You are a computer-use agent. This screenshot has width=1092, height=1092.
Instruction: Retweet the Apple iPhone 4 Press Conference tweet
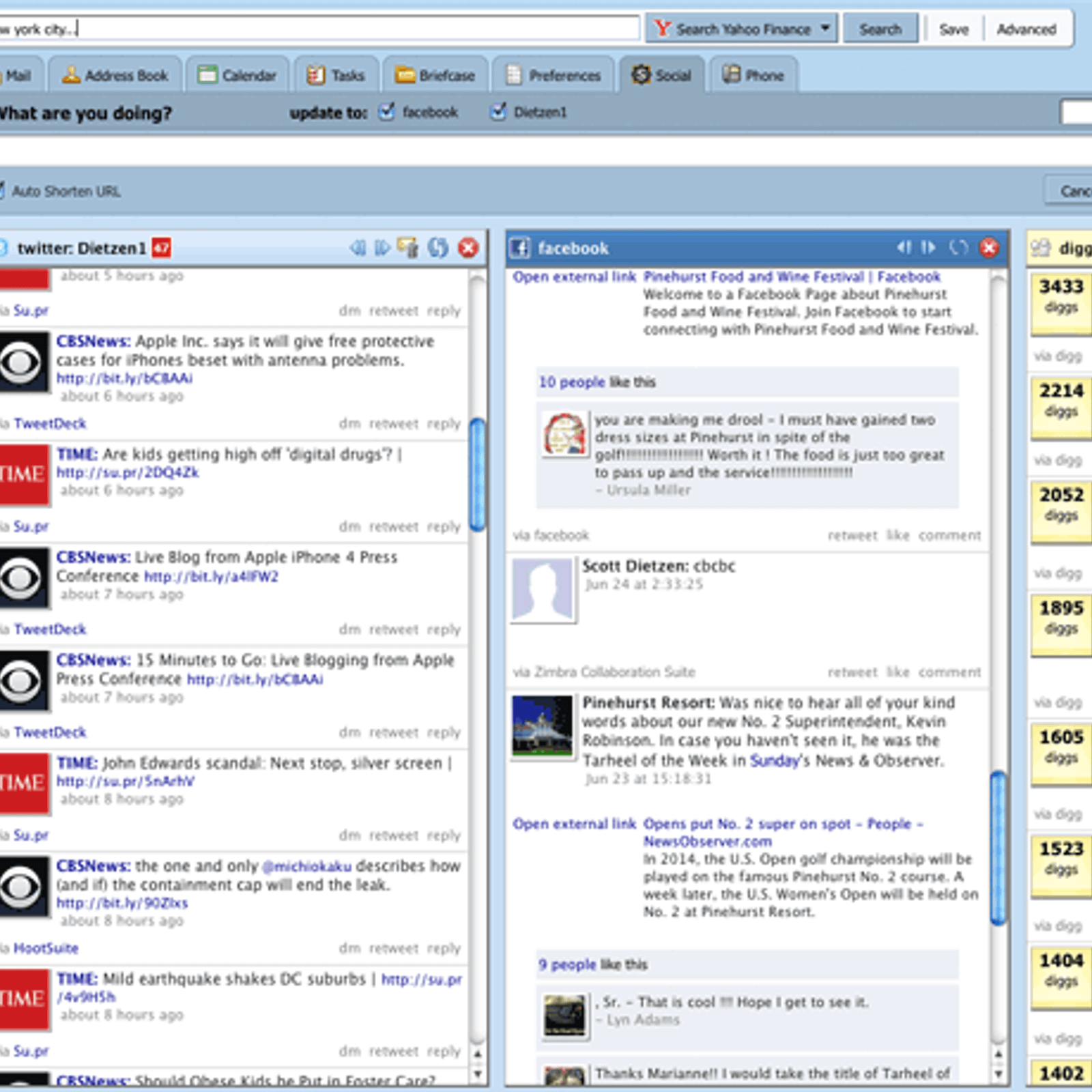coord(394,629)
